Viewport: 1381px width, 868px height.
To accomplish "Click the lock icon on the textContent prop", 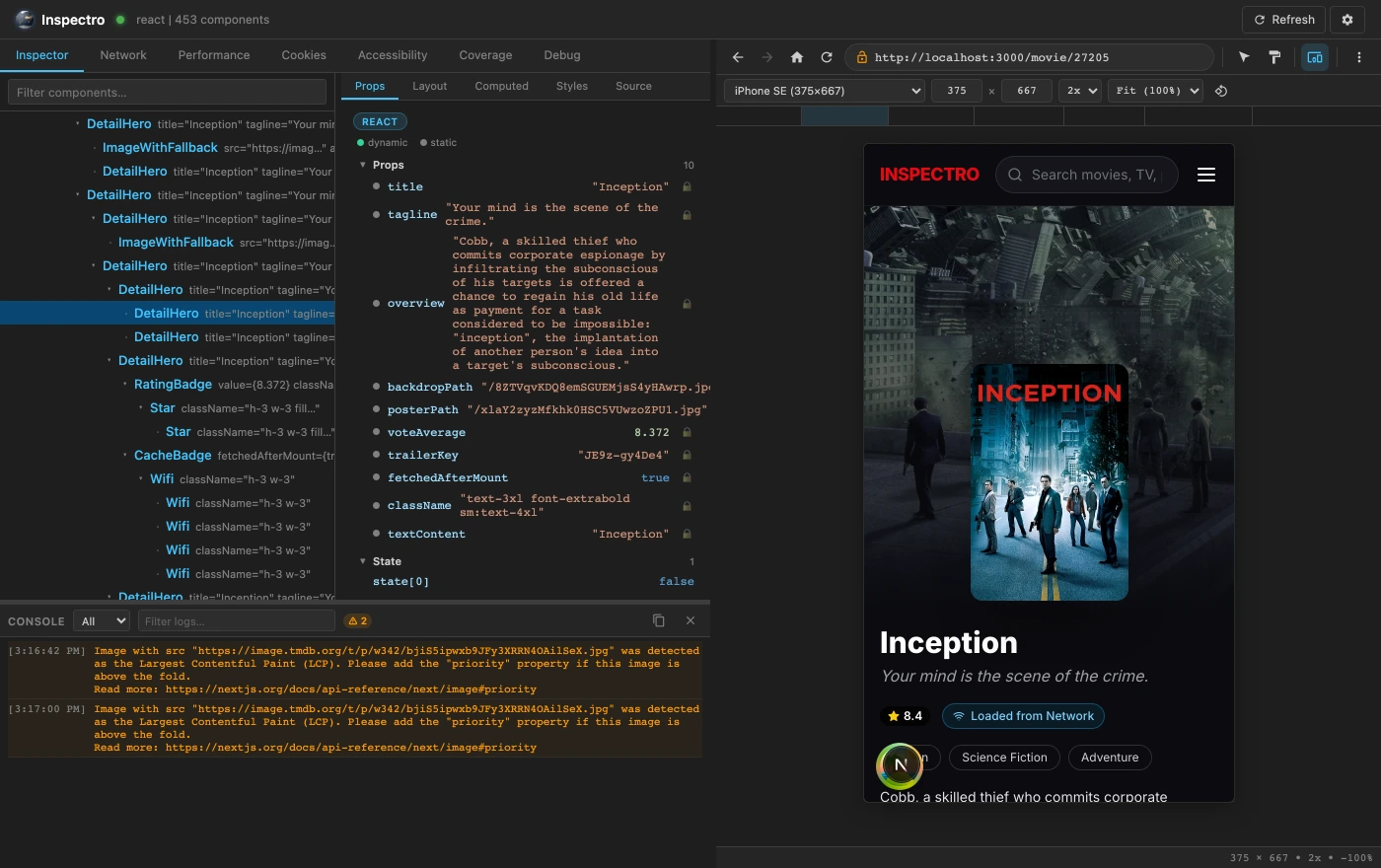I will coord(687,534).
